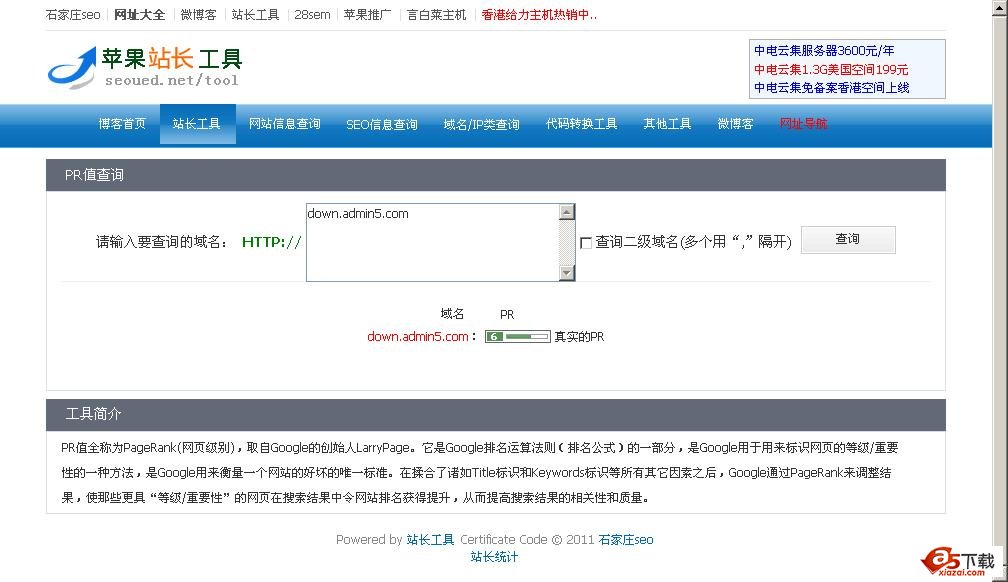This screenshot has height=582, width=1008.
Task: Click the footer 石家庄seo link
Action: click(626, 540)
